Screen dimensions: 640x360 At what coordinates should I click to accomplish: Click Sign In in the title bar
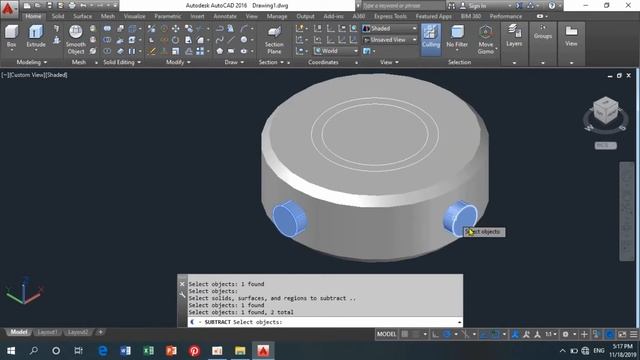click(x=477, y=6)
